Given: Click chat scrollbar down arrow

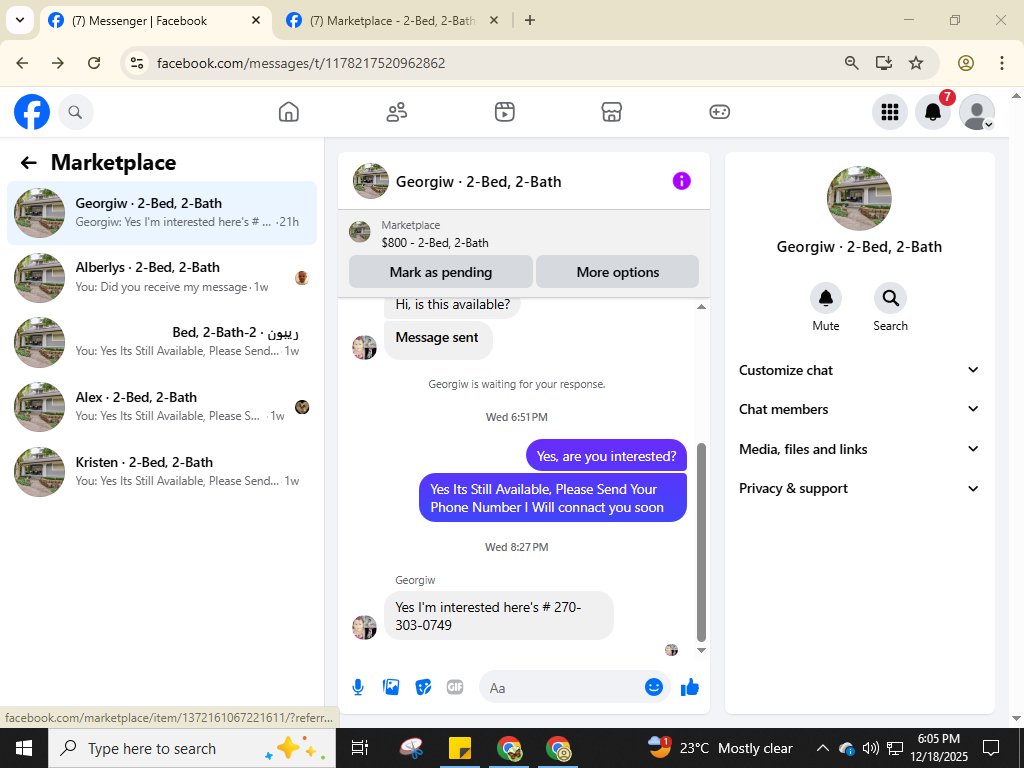Looking at the screenshot, I should [x=701, y=650].
